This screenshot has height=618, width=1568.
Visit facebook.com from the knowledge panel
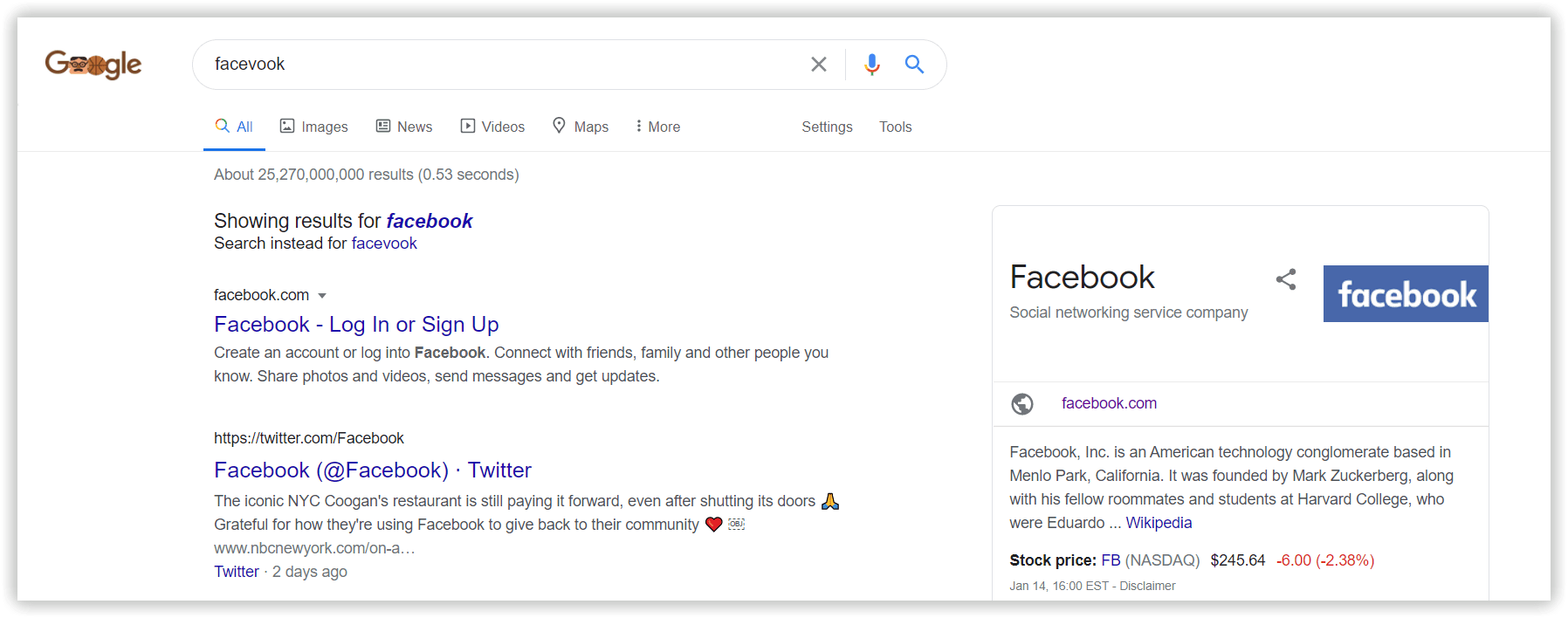tap(1109, 403)
